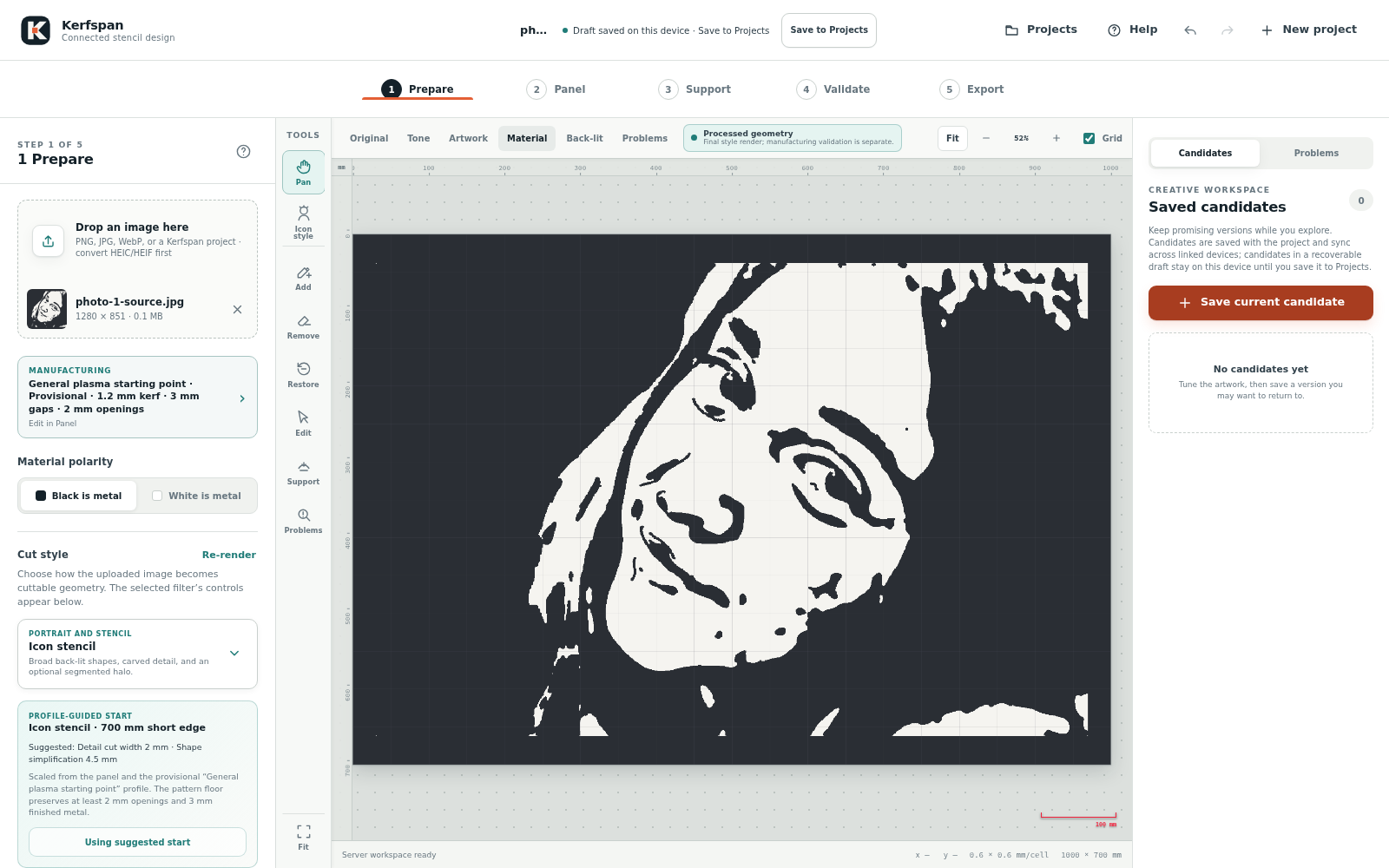
Task: Open the Projects folder
Action: (1041, 30)
